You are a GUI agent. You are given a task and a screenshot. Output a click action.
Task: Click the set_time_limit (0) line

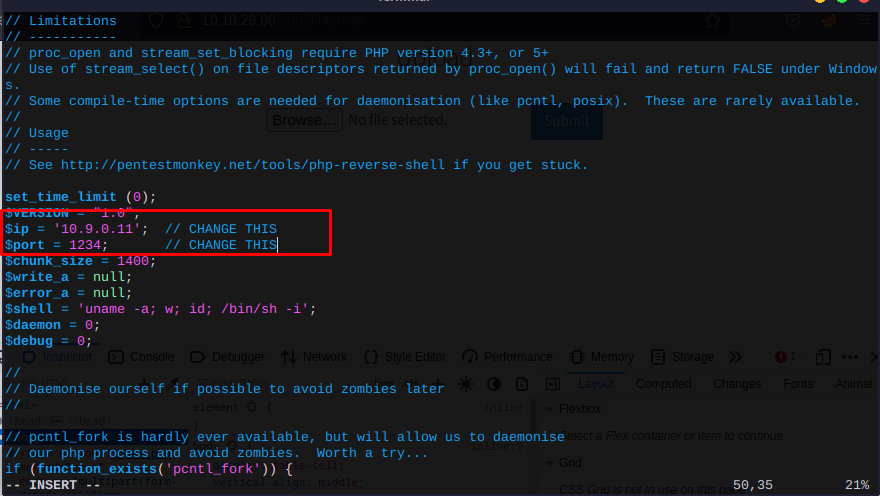tap(80, 197)
